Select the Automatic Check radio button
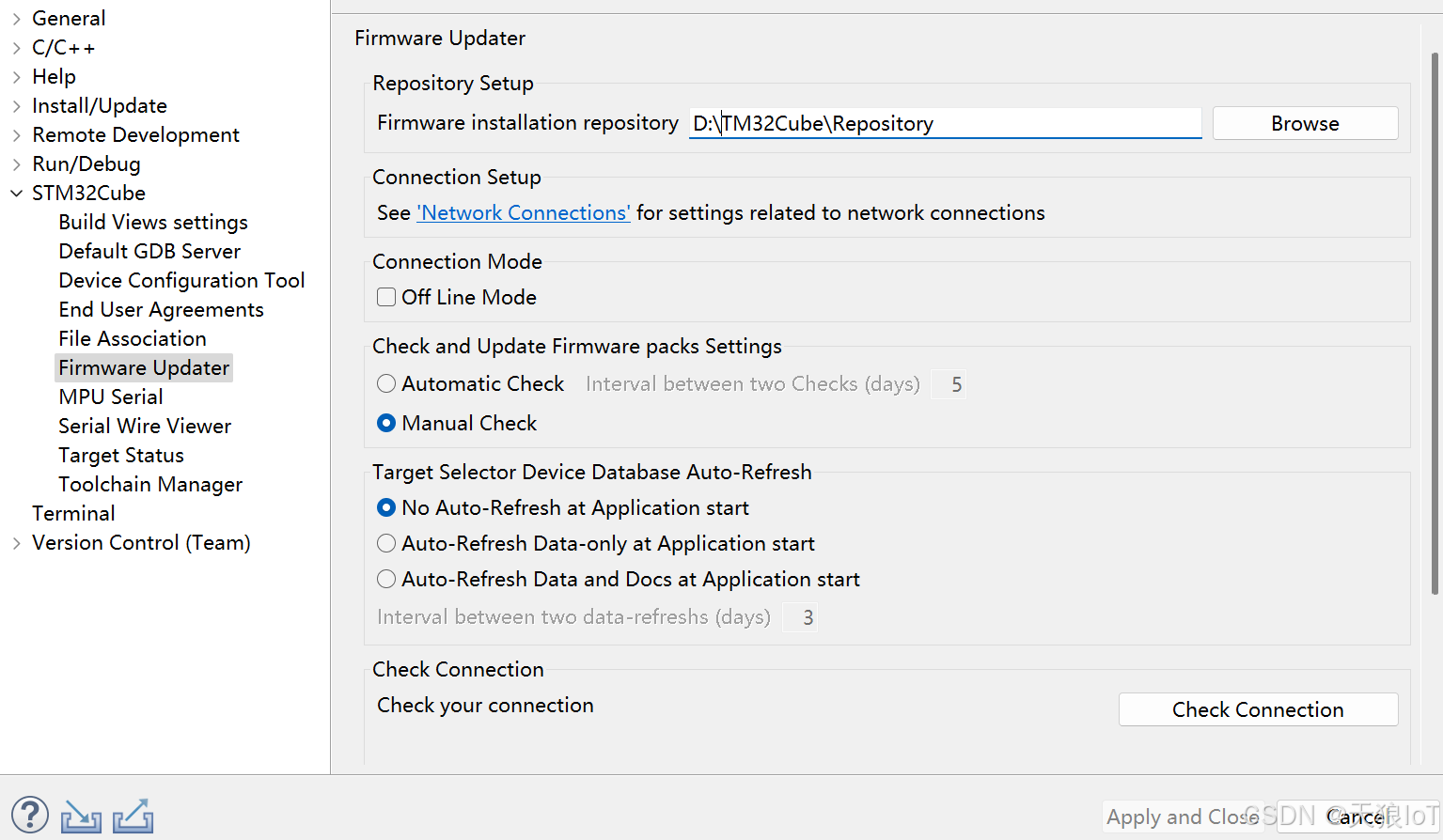Image resolution: width=1443 pixels, height=840 pixels. tap(386, 383)
